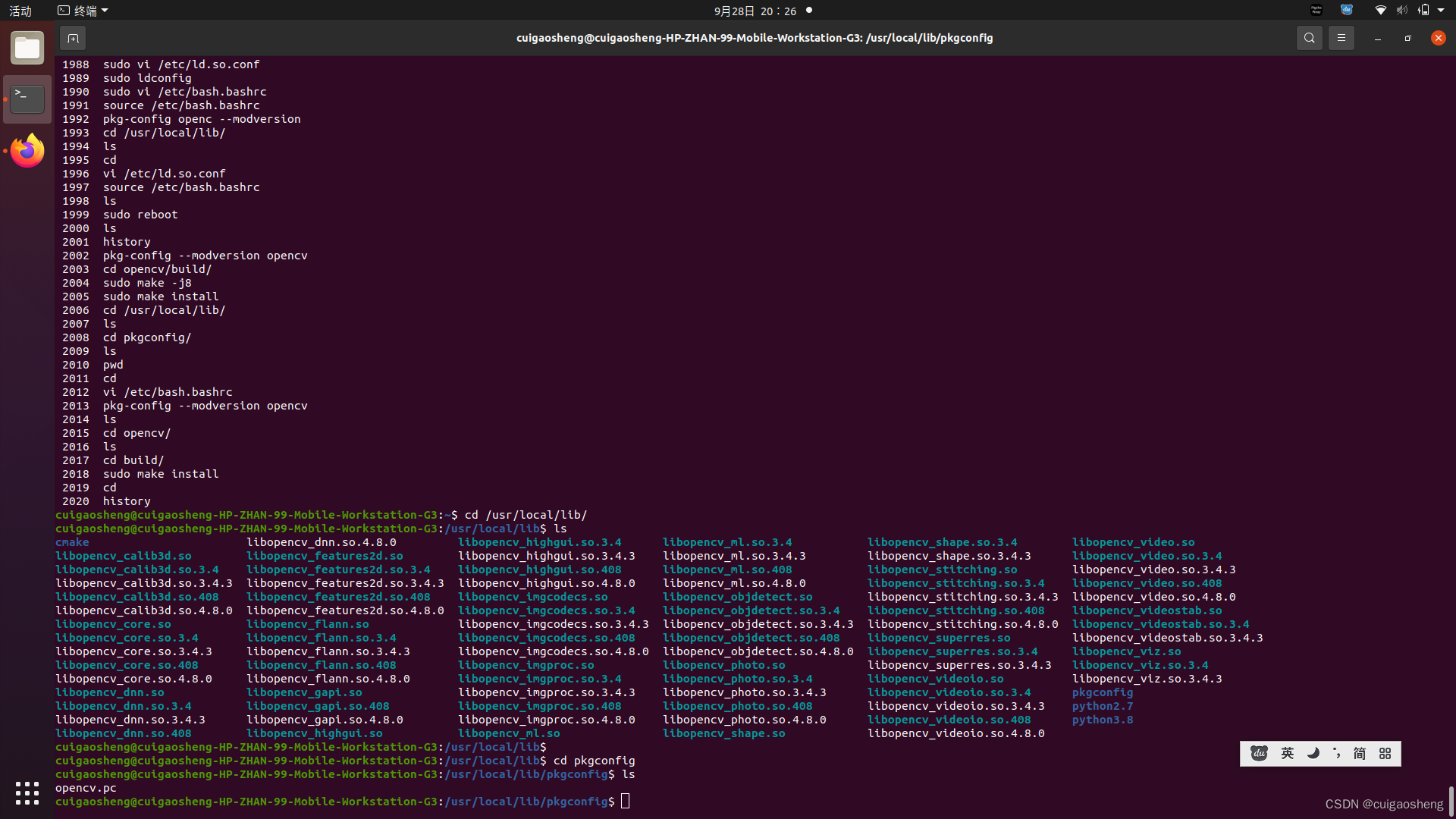
Task: Click history line 2003 cd opencv/build/
Action: [137, 269]
